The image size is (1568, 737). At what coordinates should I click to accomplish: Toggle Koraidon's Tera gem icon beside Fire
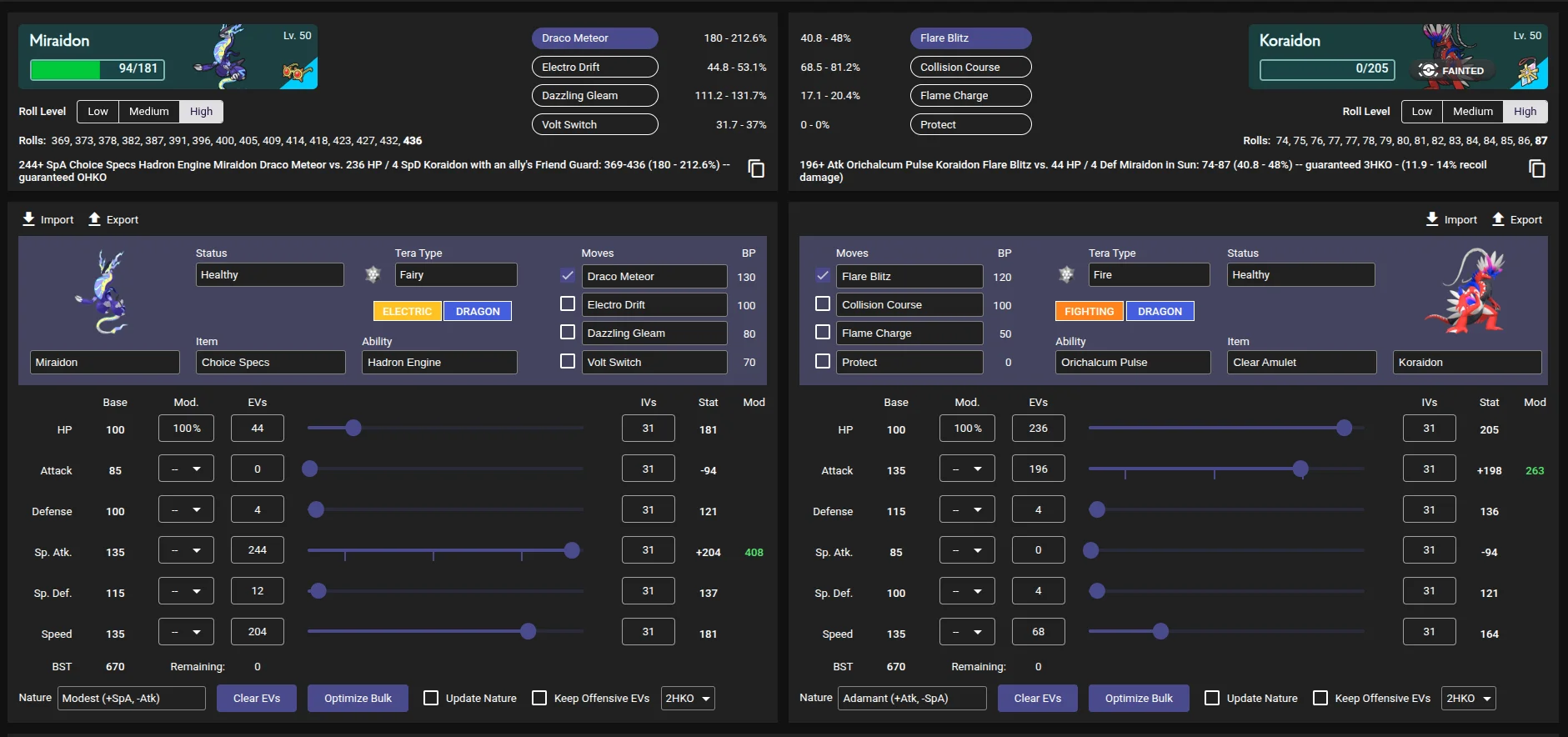(x=1066, y=274)
